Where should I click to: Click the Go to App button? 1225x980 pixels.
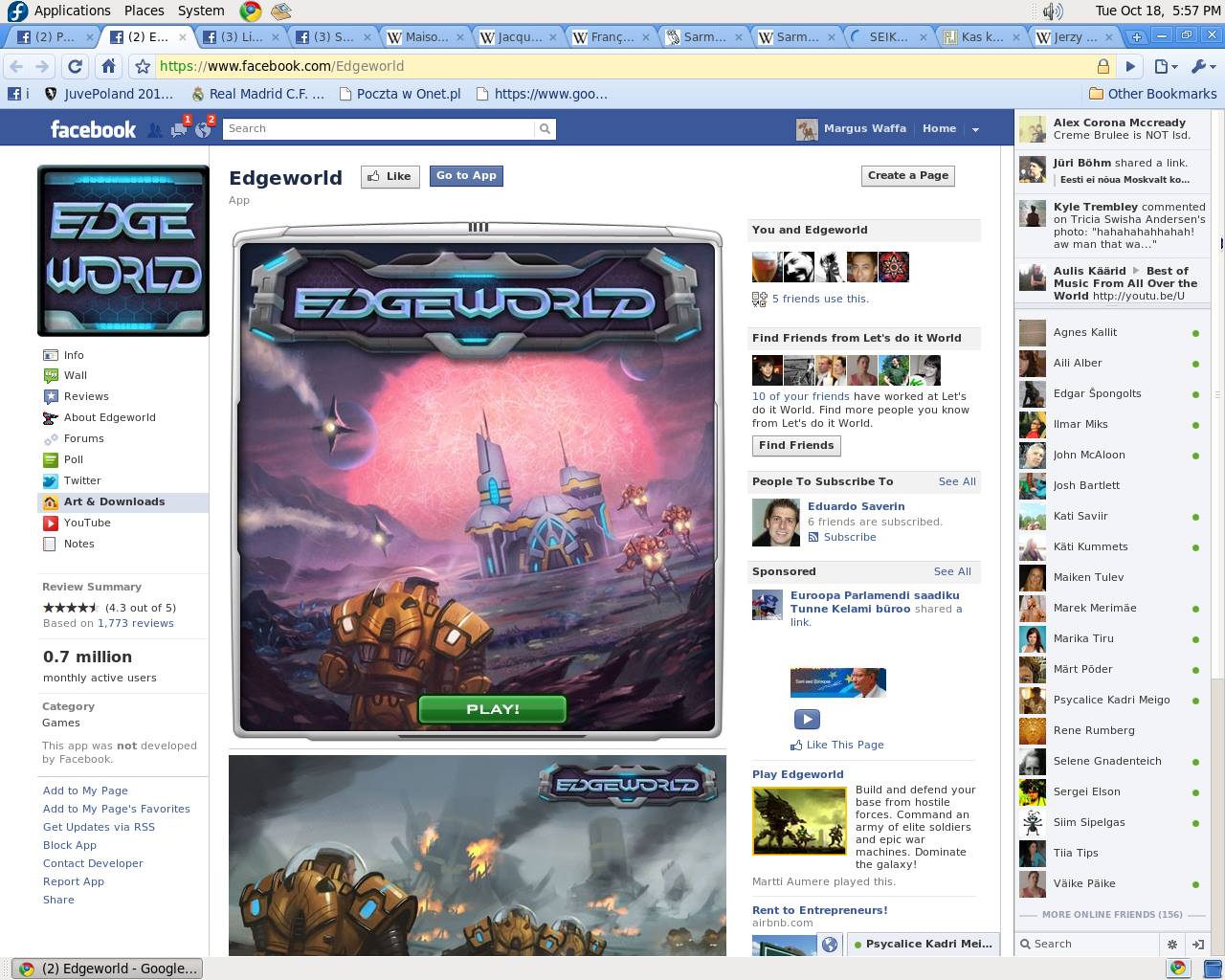(x=466, y=176)
